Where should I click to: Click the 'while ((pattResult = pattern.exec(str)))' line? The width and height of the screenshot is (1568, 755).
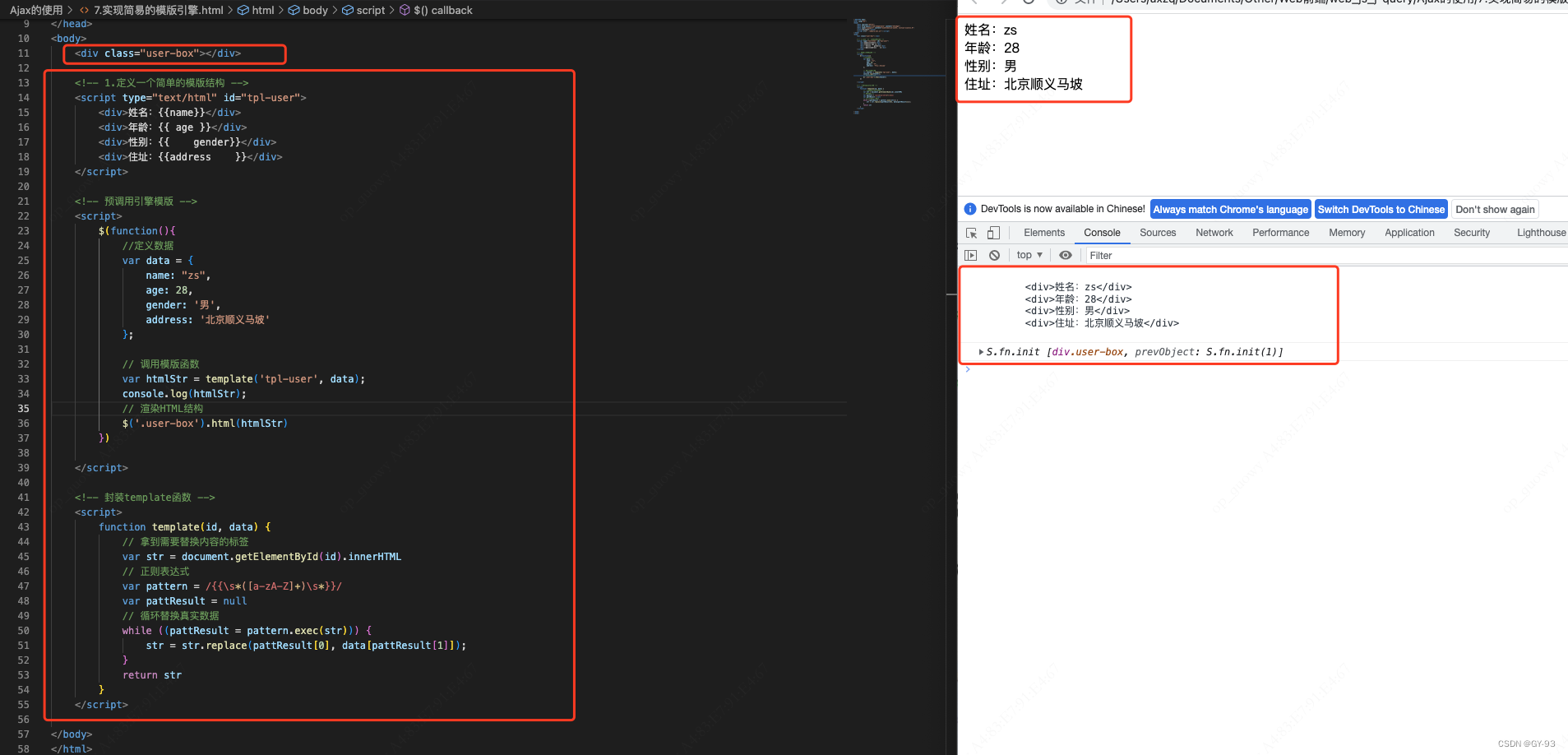(247, 631)
